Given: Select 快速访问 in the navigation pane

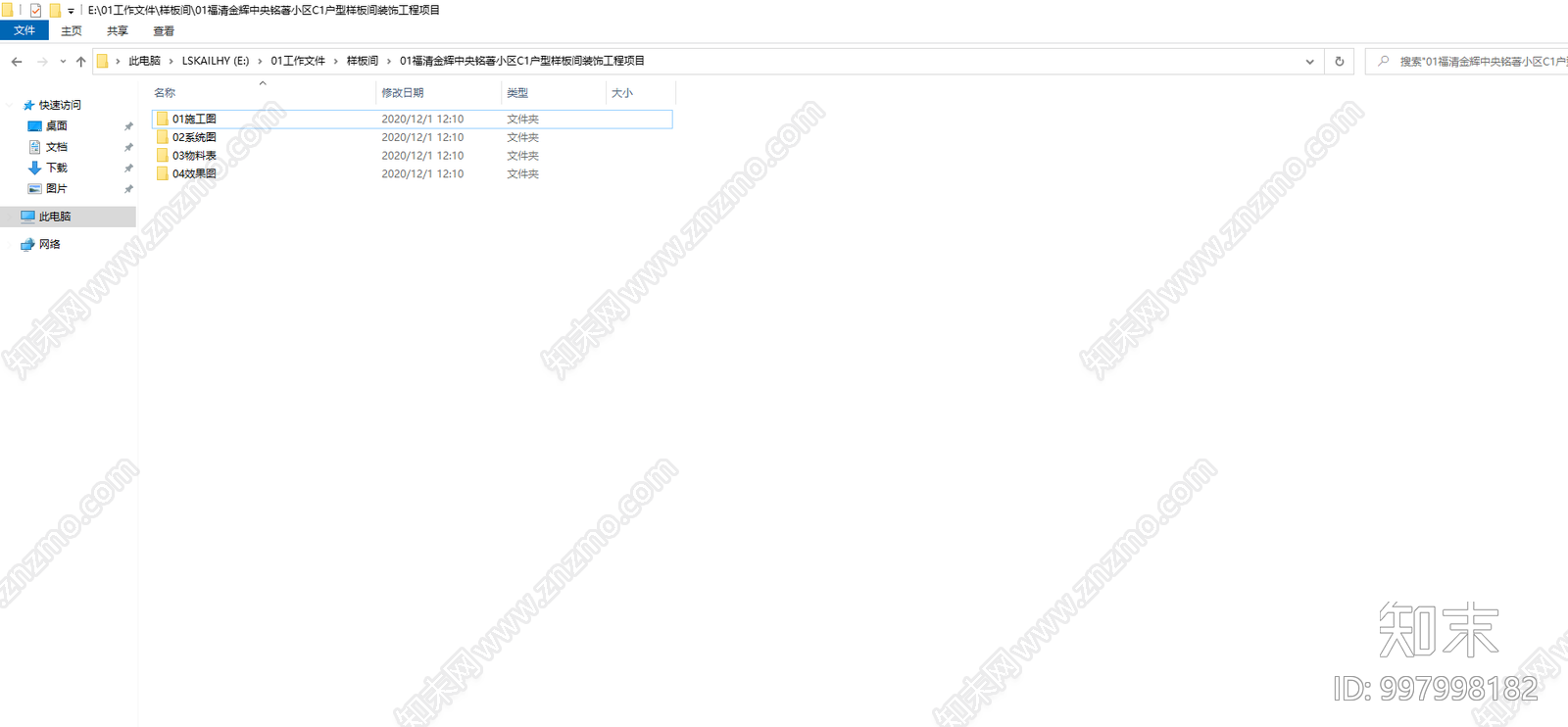Looking at the screenshot, I should click(x=60, y=105).
